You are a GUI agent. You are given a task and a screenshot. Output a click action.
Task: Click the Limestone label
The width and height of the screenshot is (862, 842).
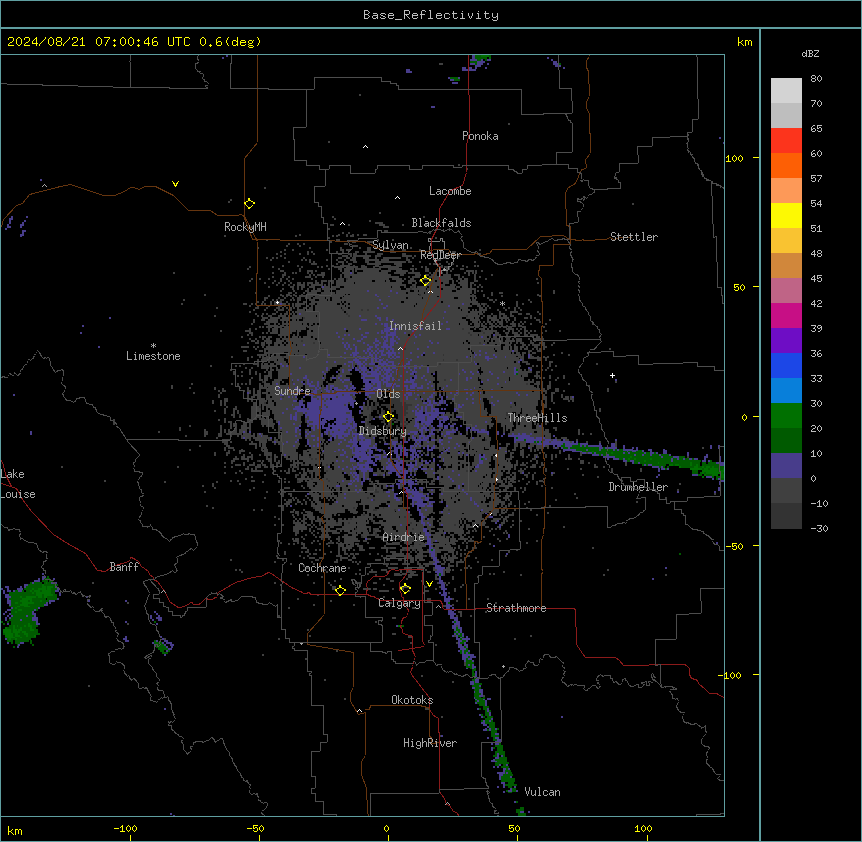[x=153, y=356]
